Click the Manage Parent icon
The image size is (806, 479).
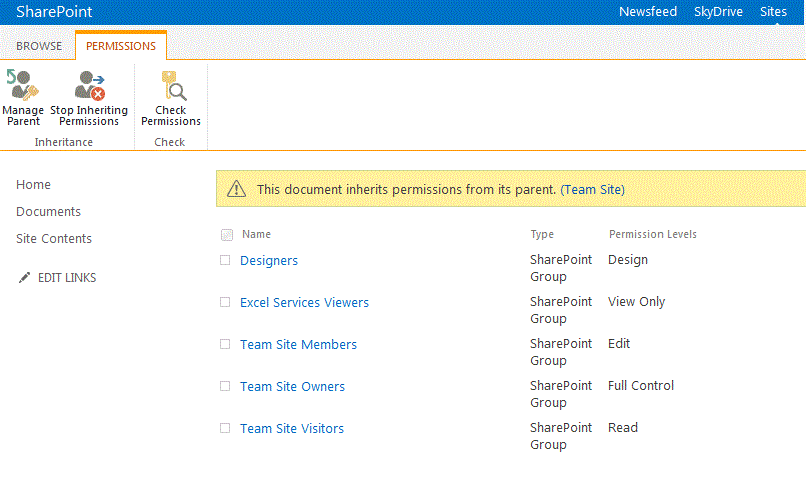point(22,85)
